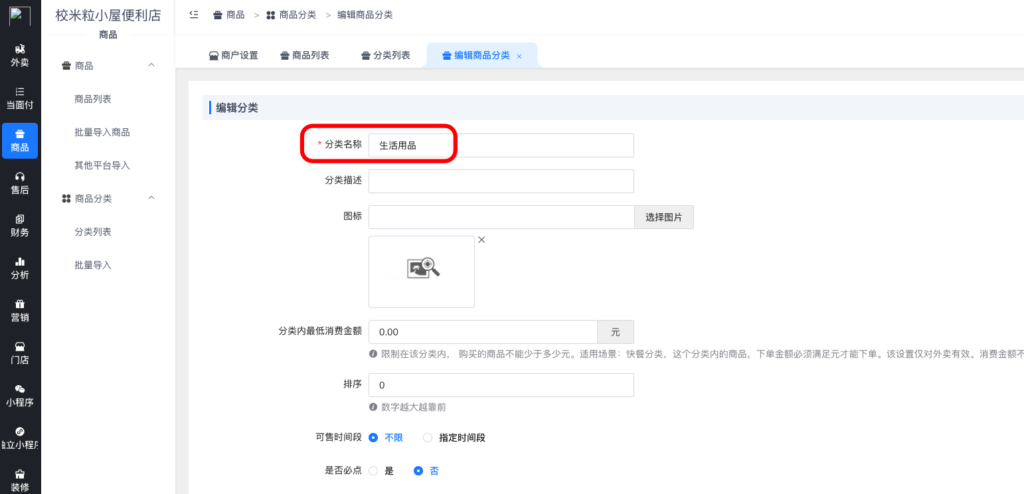
Task: Click the 排序 input field
Action: (501, 385)
